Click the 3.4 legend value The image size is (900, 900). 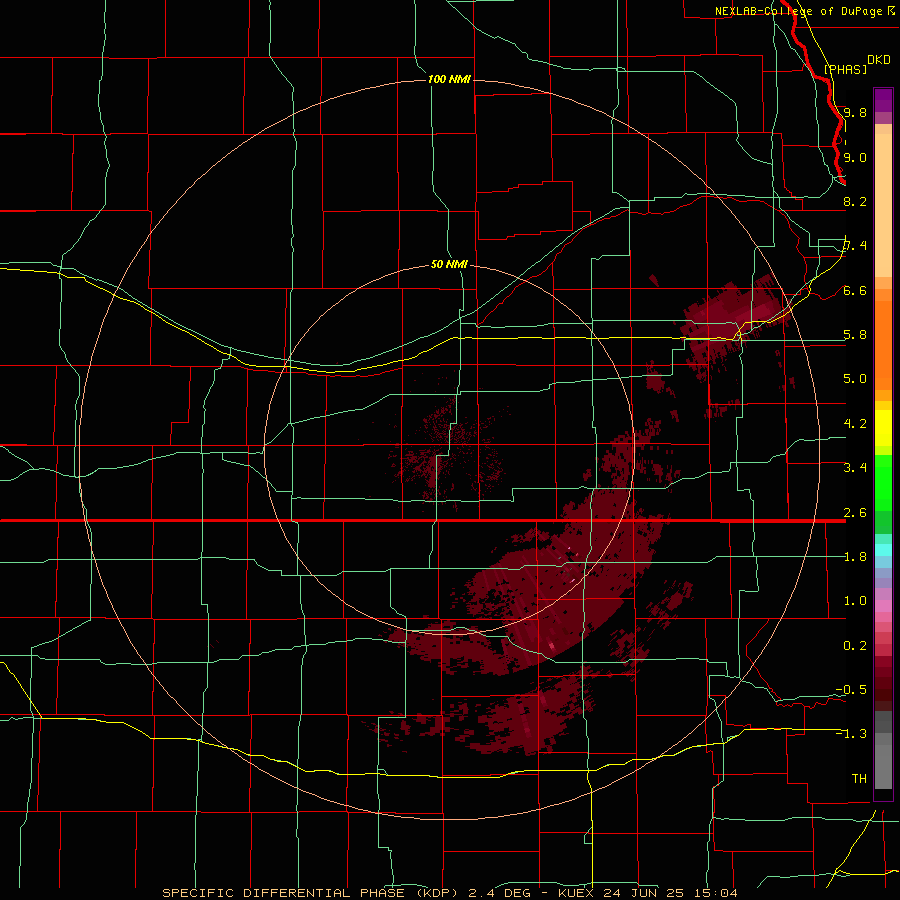855,468
